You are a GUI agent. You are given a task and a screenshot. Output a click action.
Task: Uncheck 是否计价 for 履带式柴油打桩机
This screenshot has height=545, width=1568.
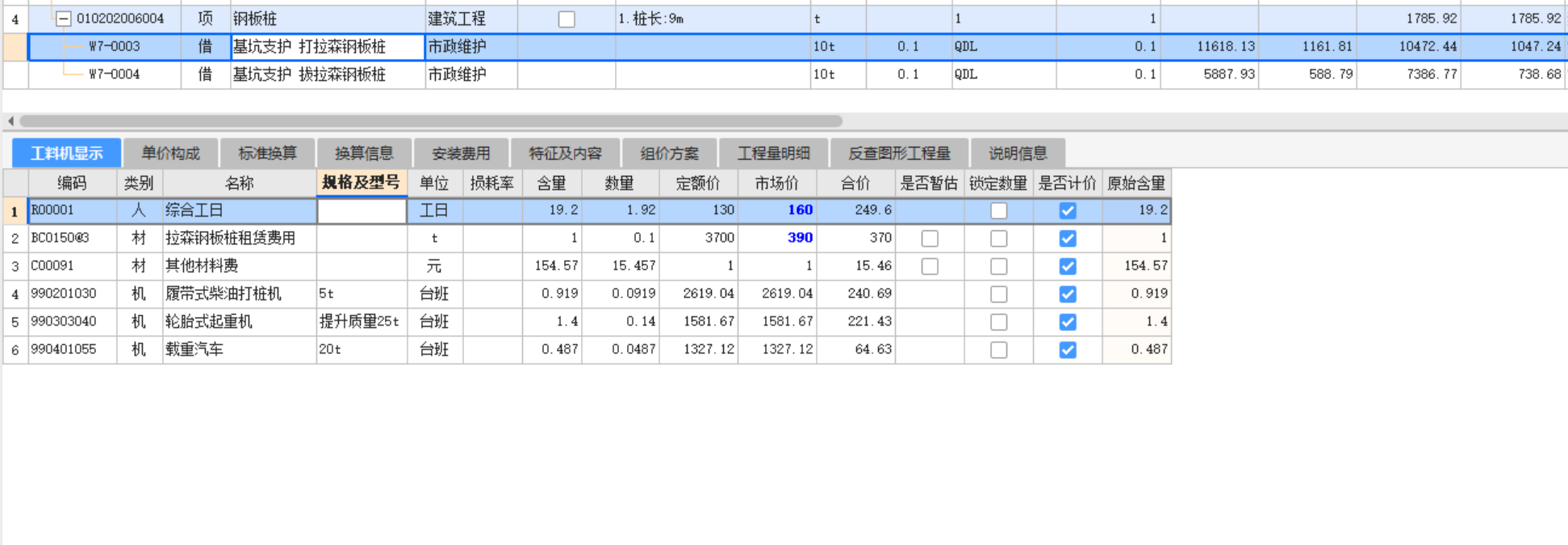click(1067, 294)
